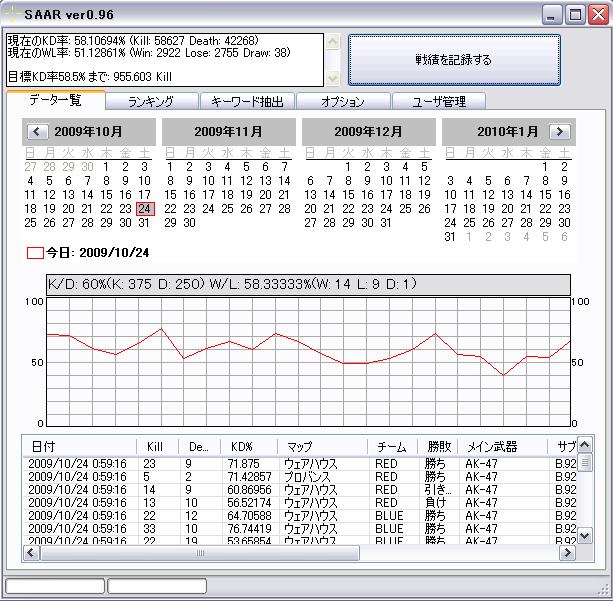
Task: Click the 戦績を記録する button
Action: [454, 60]
